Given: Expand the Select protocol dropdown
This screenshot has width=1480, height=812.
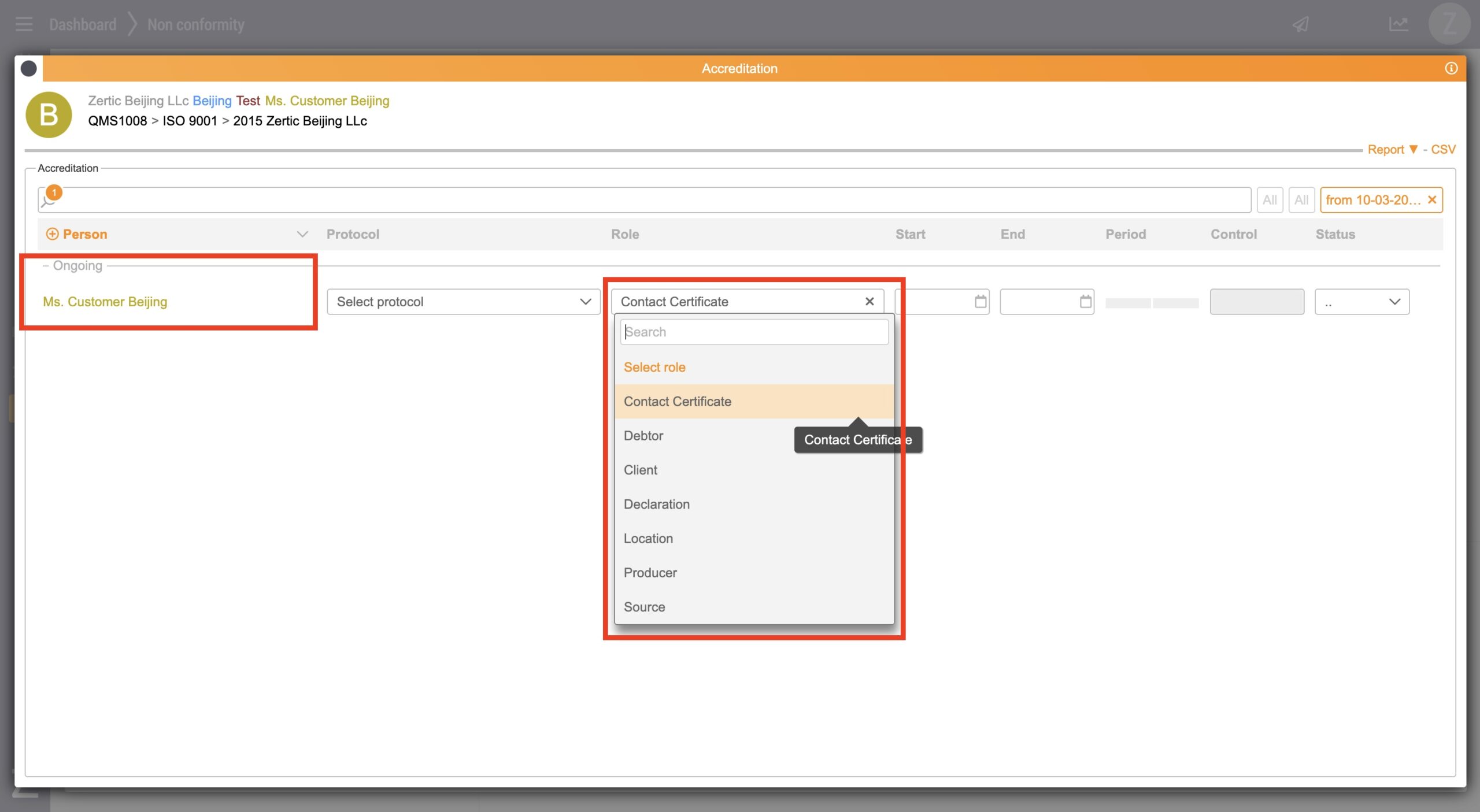Looking at the screenshot, I should pos(464,302).
